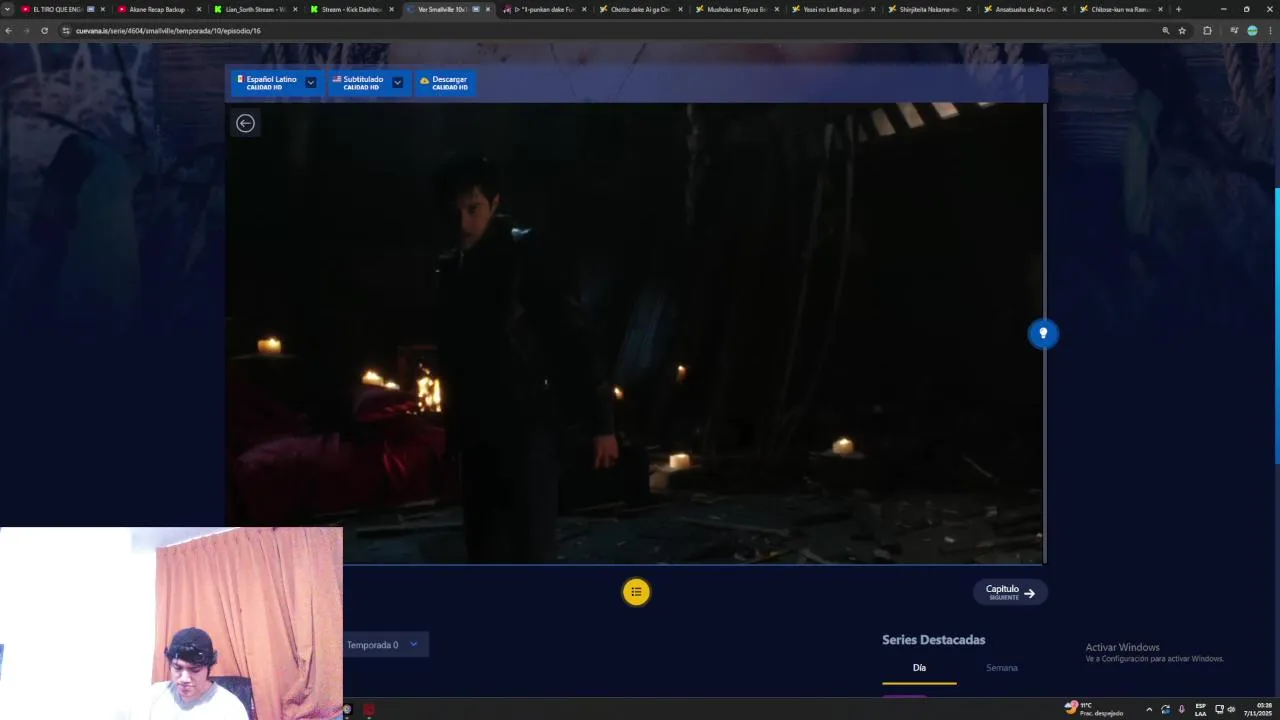Bookmark this page with star icon

point(1182,31)
